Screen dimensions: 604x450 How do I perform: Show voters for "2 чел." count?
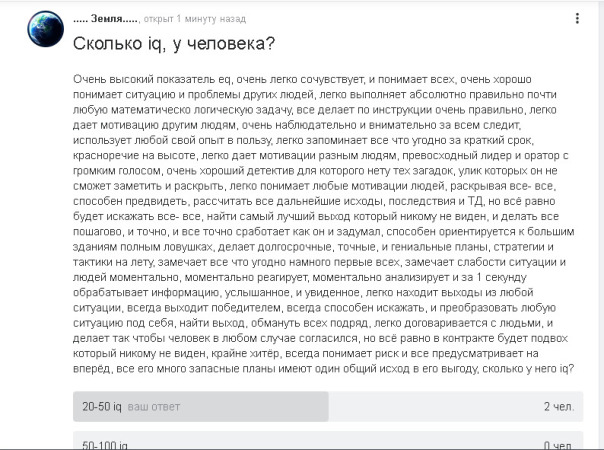tap(558, 407)
